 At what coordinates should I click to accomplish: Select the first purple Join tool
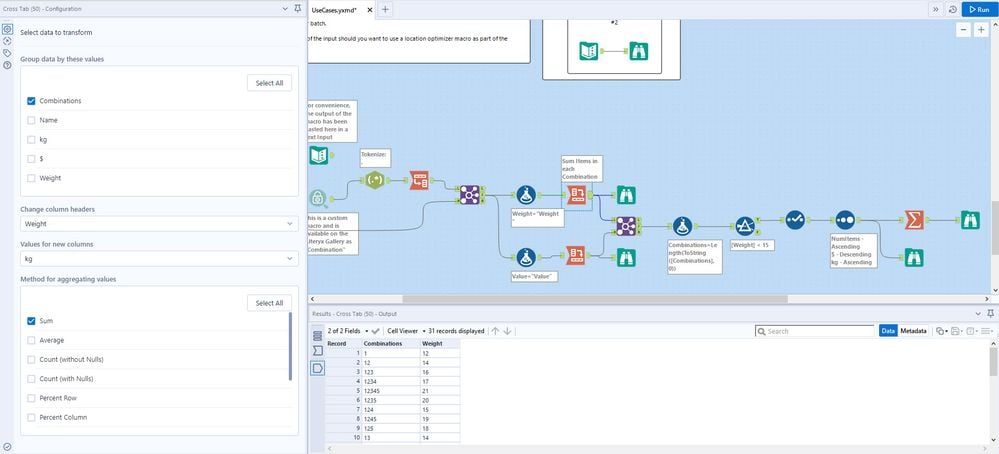[x=470, y=195]
